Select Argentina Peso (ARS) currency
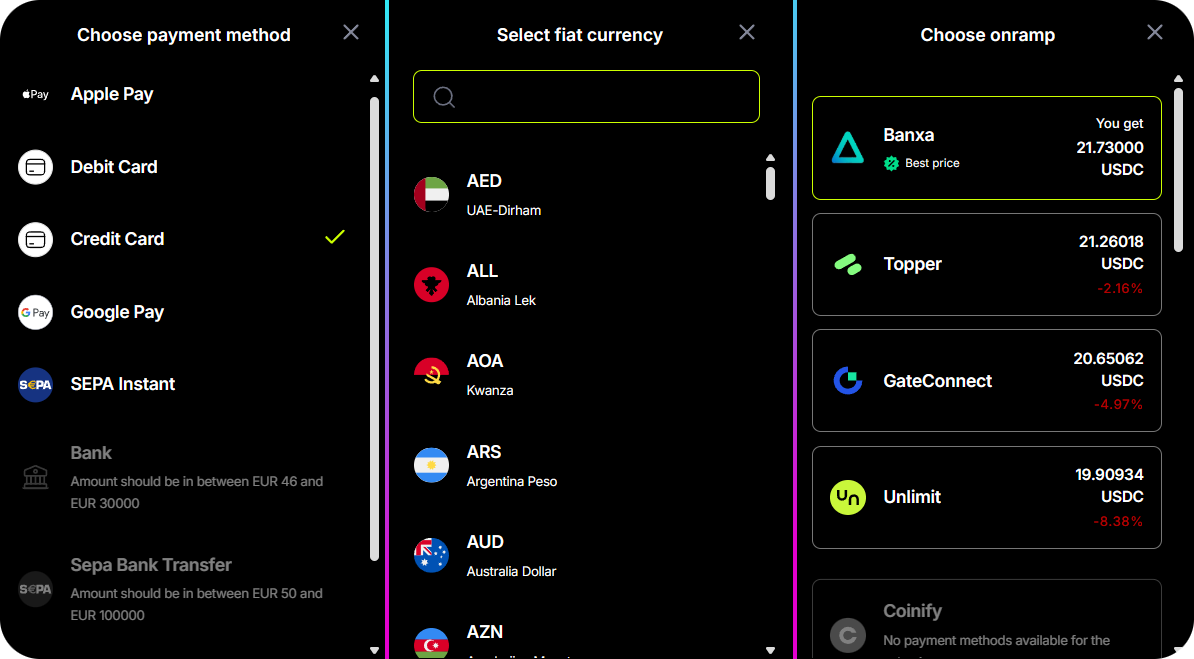 512,465
